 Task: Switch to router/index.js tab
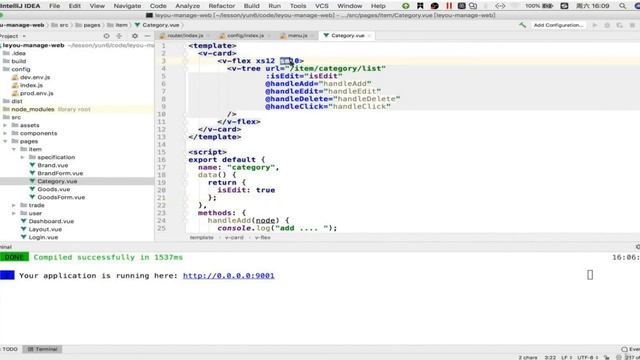(184, 36)
